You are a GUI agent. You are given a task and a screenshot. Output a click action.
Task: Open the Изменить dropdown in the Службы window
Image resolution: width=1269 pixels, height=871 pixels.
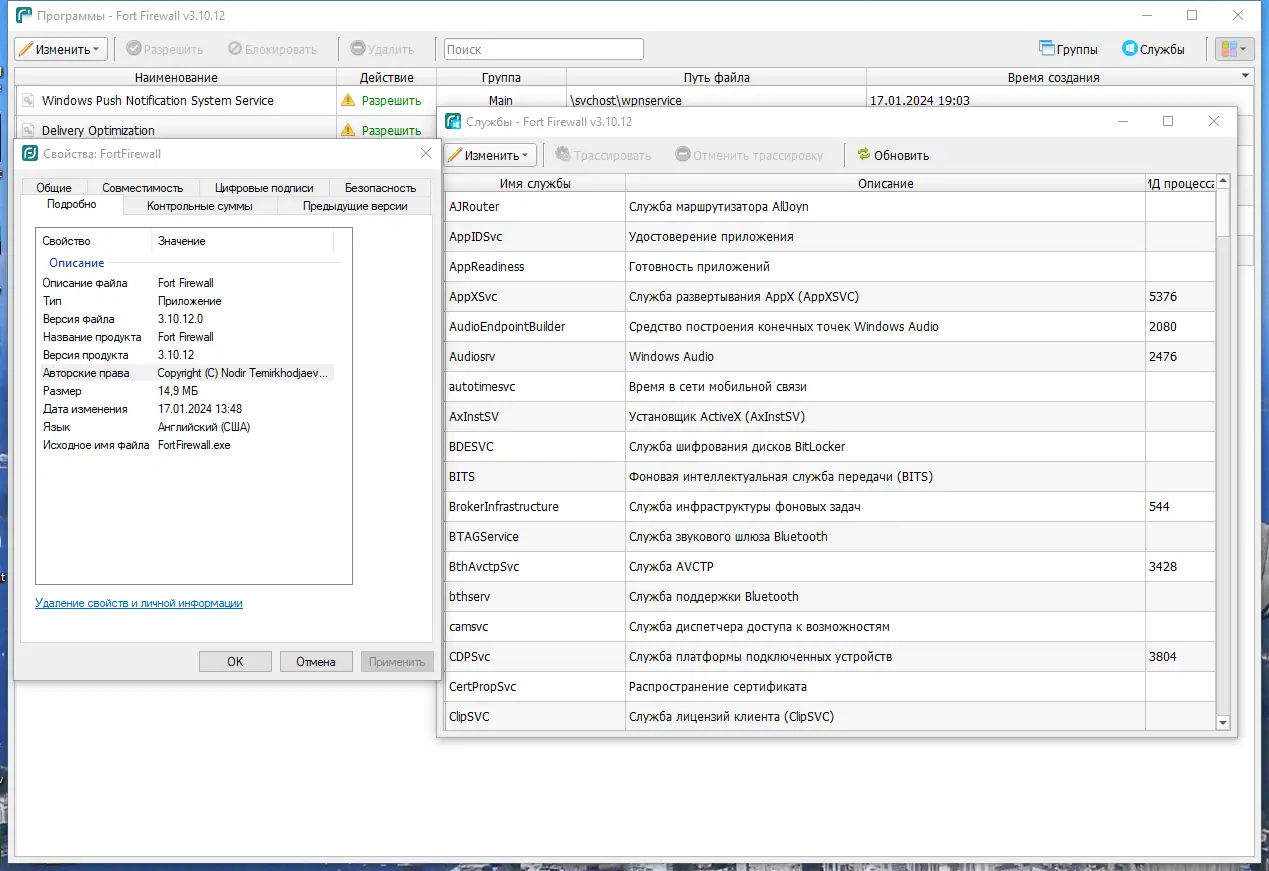[490, 155]
